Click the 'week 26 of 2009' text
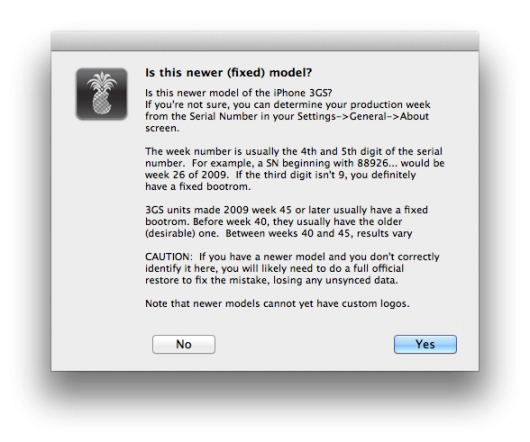 pos(186,175)
